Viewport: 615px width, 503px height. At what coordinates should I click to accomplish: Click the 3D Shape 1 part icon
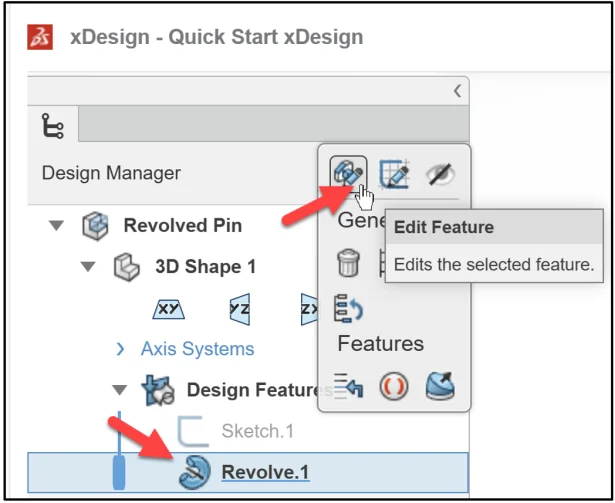126,267
